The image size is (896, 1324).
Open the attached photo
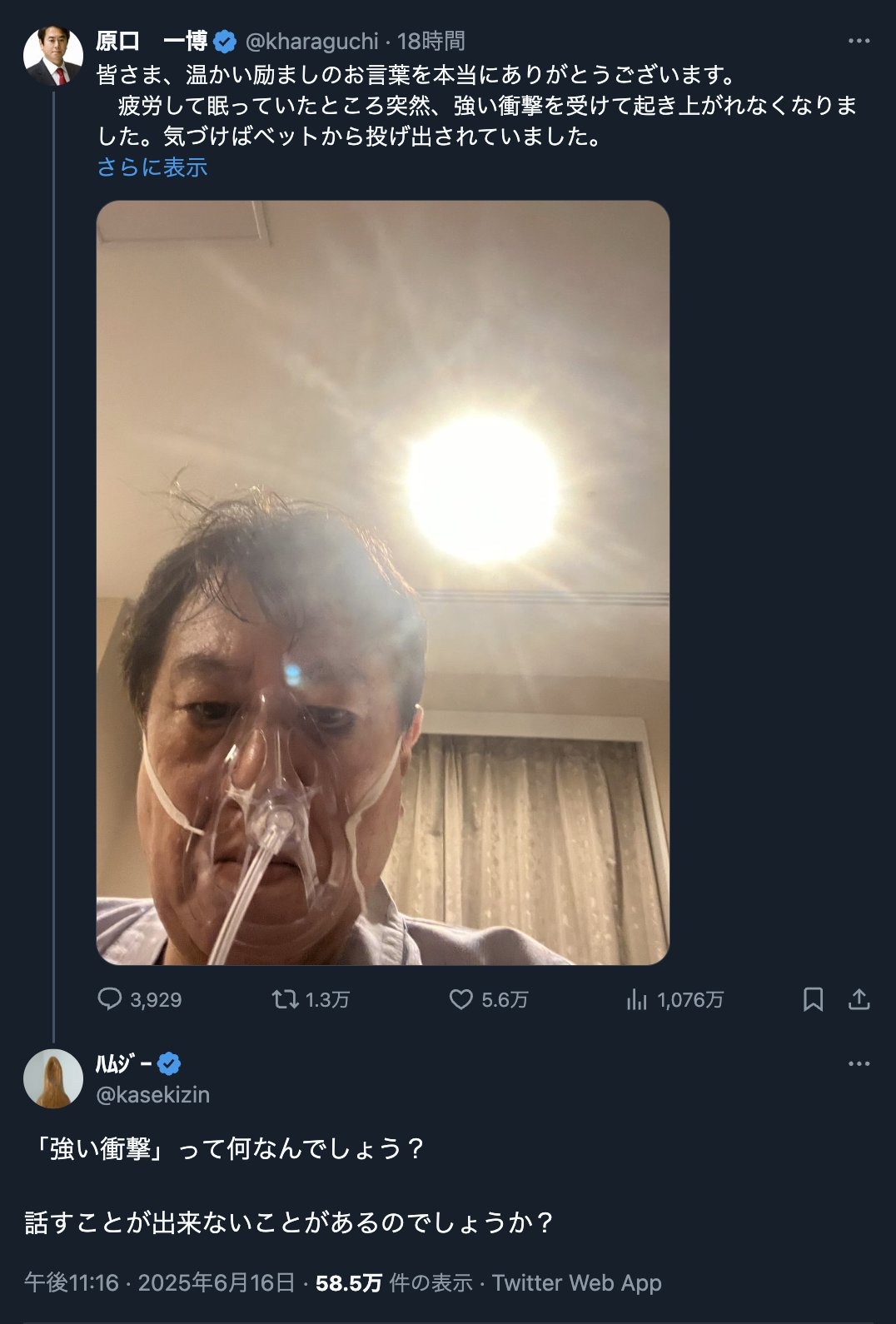(x=383, y=582)
